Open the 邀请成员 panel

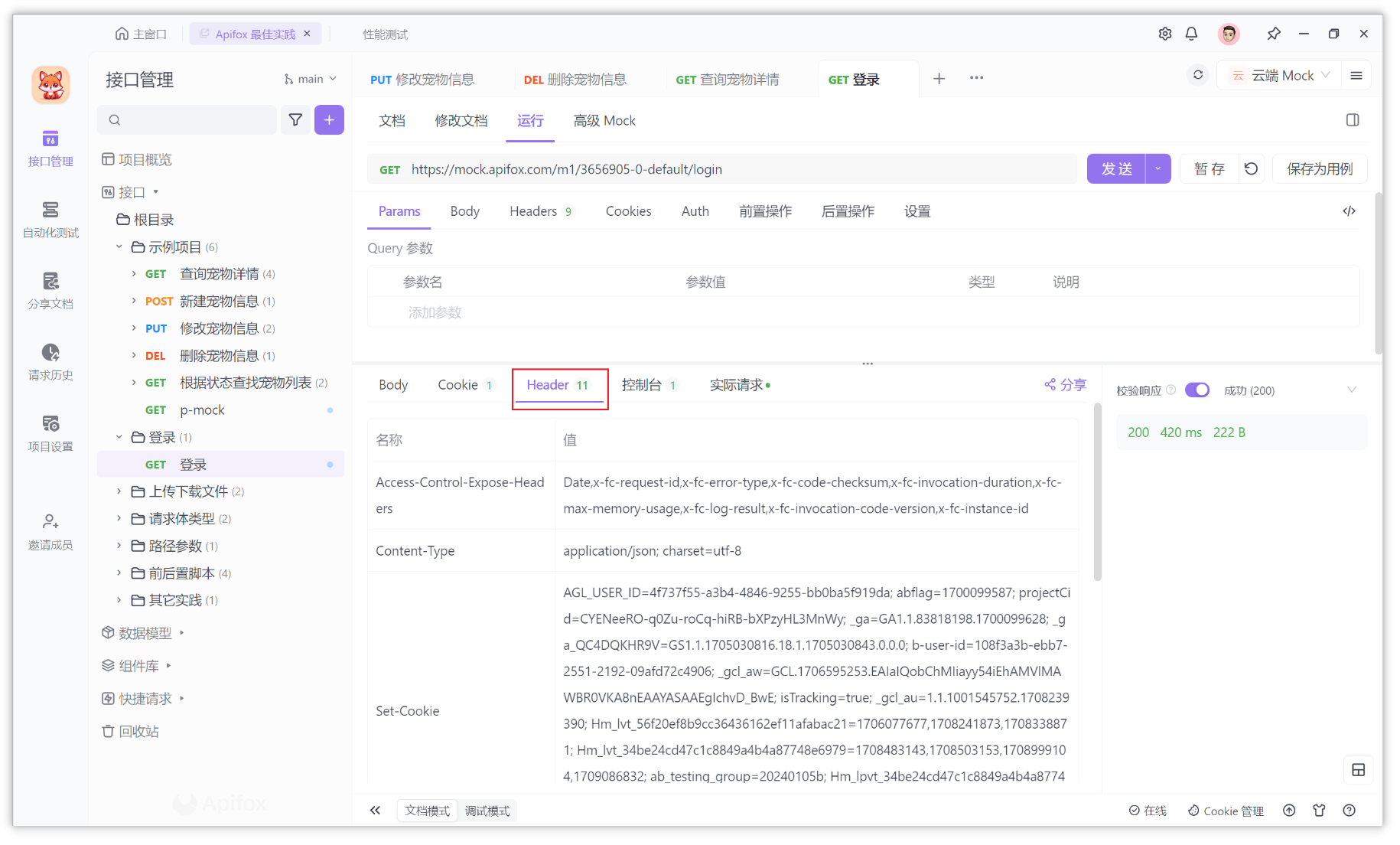(x=50, y=531)
